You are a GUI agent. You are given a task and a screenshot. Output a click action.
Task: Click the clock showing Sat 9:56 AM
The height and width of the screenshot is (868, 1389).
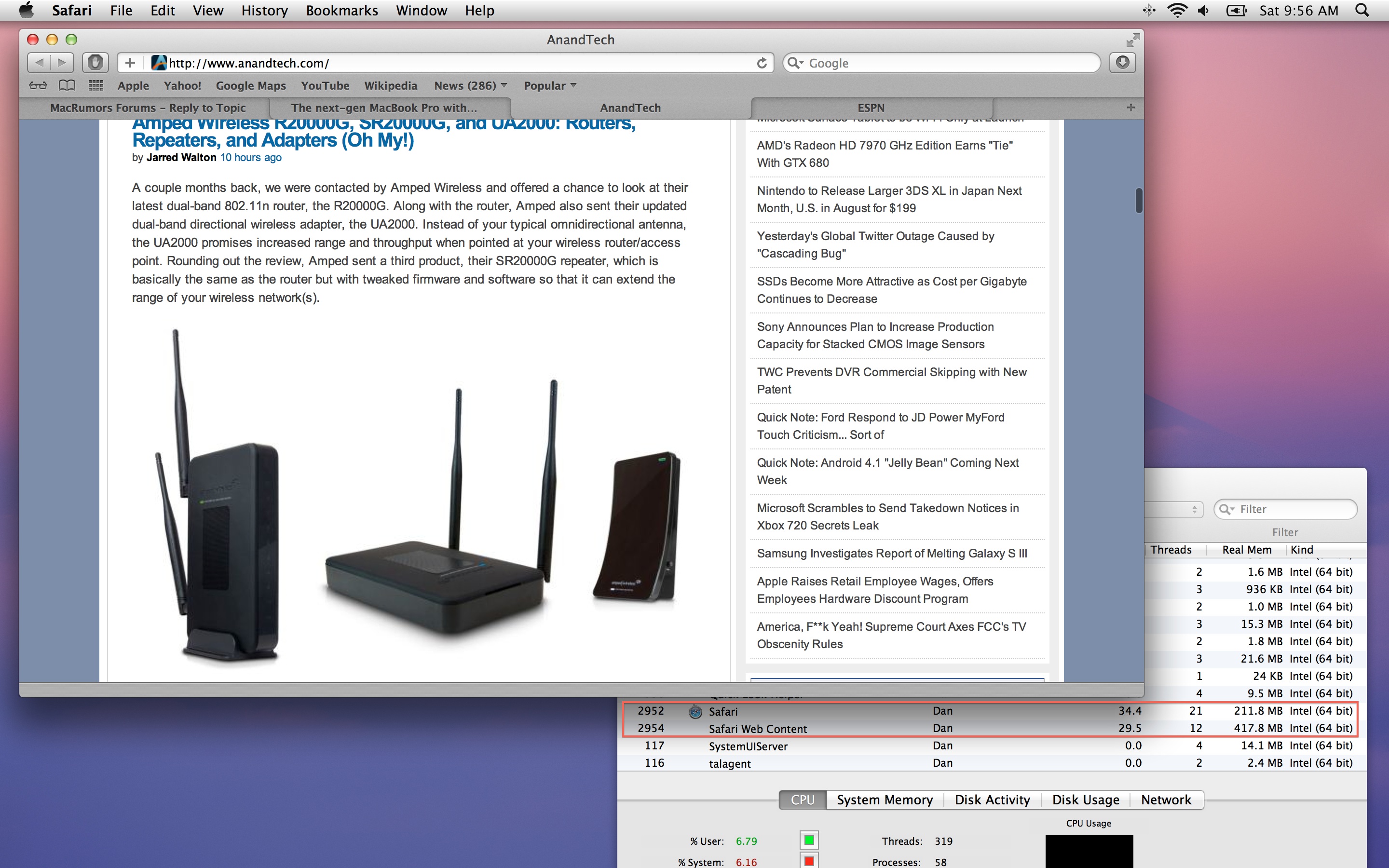(x=1298, y=10)
